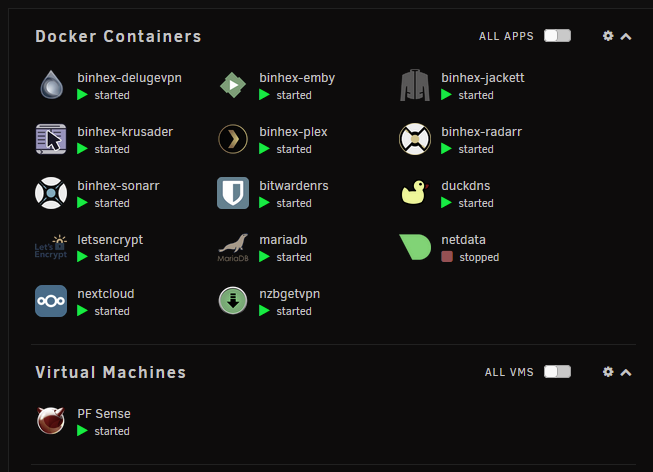Open Docker Containers settings gear
Screen dimensions: 653x472
608,36
